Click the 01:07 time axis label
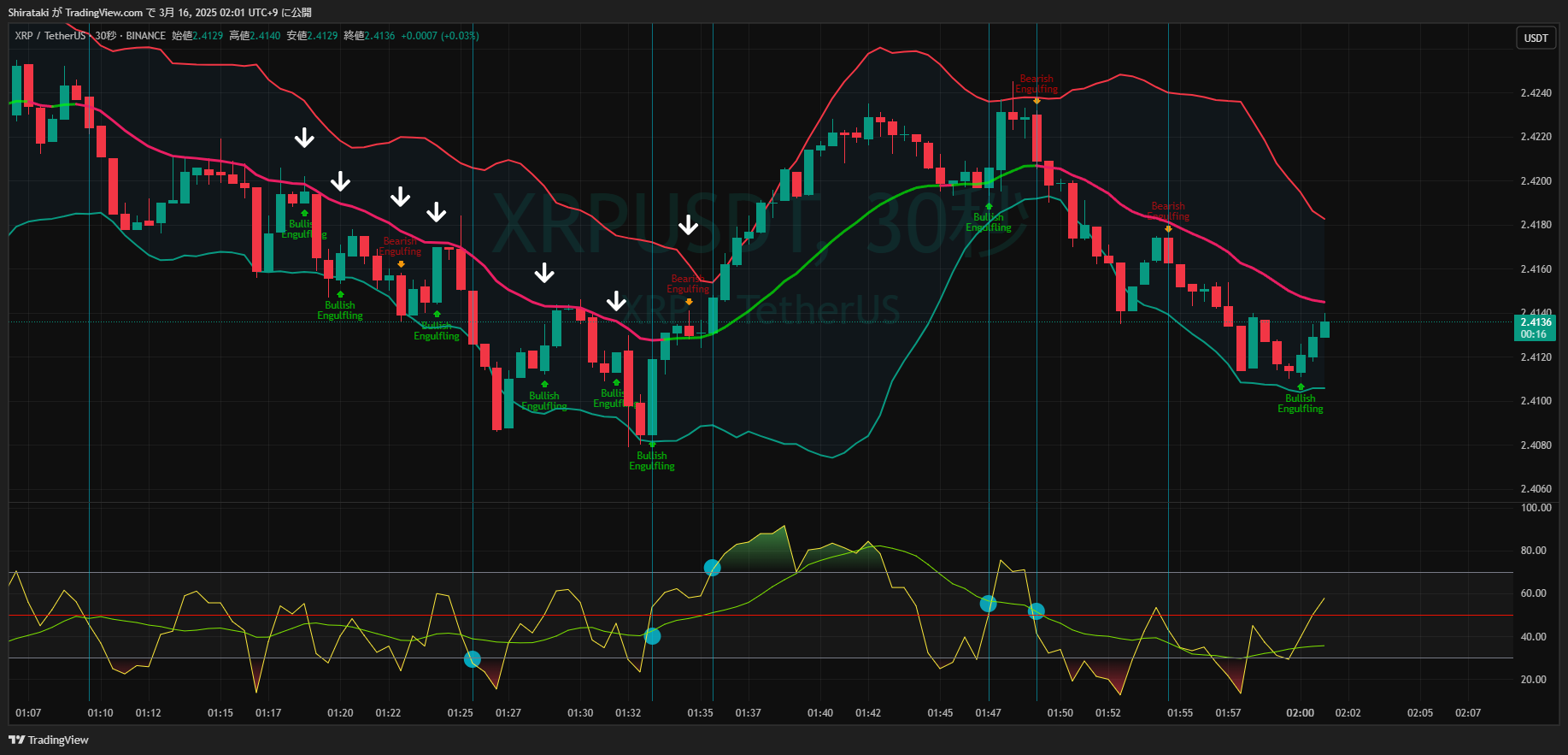The width and height of the screenshot is (1568, 755). click(28, 713)
